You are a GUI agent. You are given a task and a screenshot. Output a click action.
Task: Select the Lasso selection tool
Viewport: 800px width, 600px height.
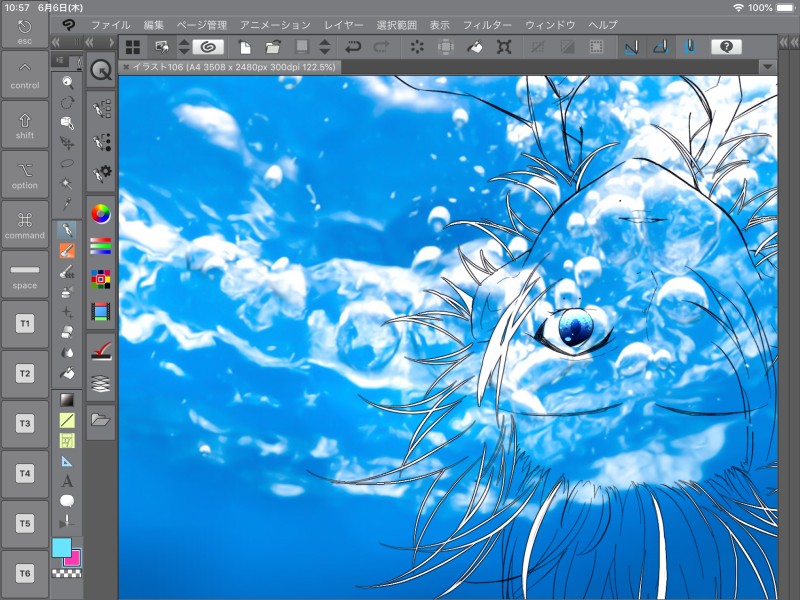[x=67, y=163]
